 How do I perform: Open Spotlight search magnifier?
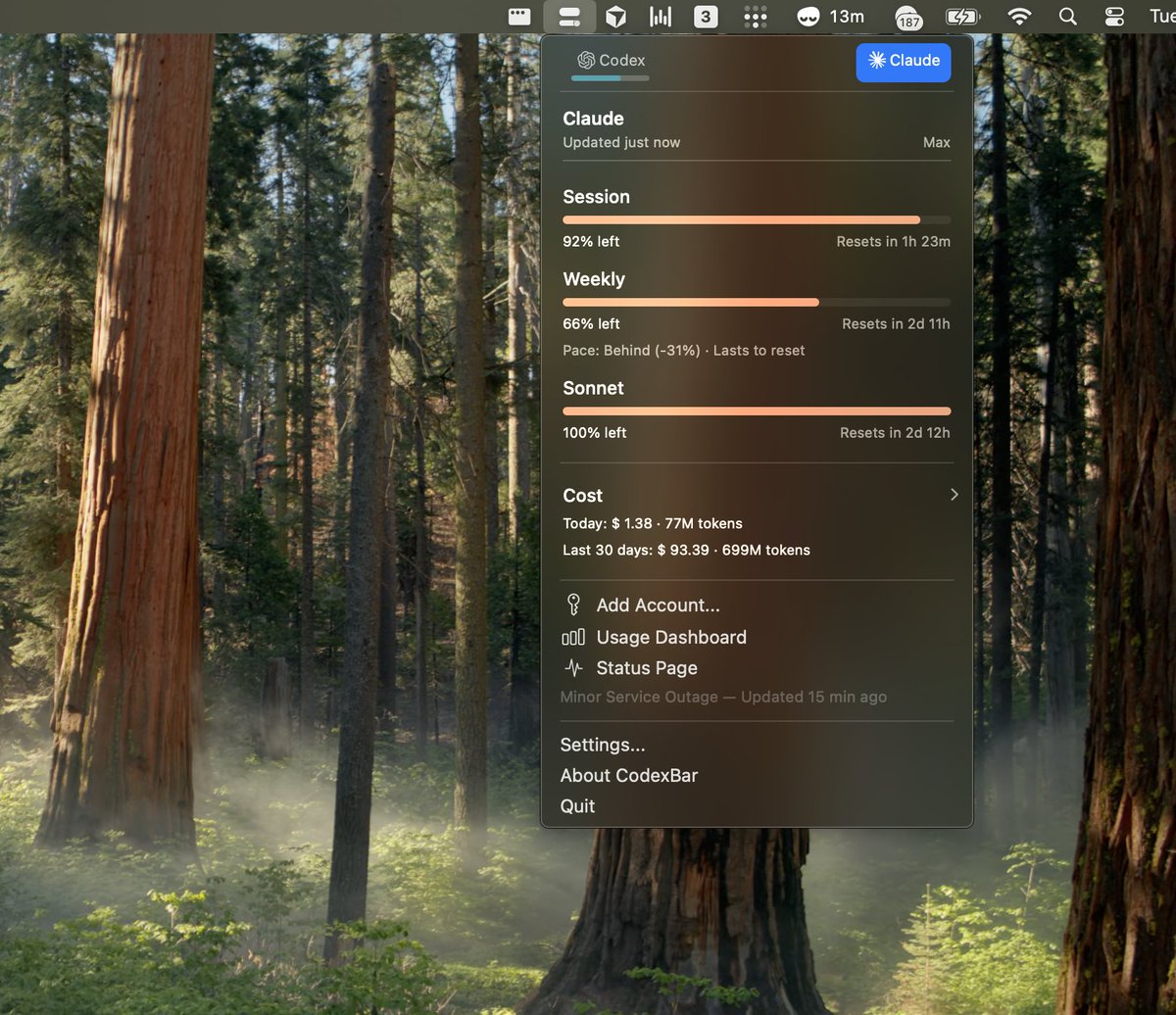point(1068,17)
